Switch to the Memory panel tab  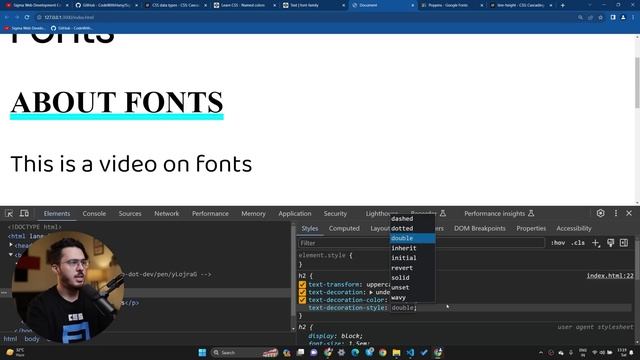coord(253,213)
